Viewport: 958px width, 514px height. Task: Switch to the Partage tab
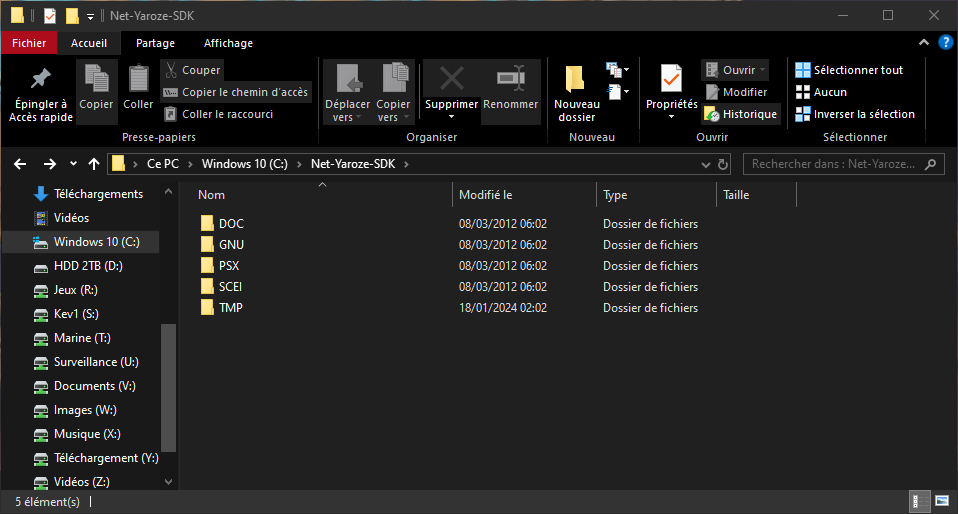pos(155,43)
